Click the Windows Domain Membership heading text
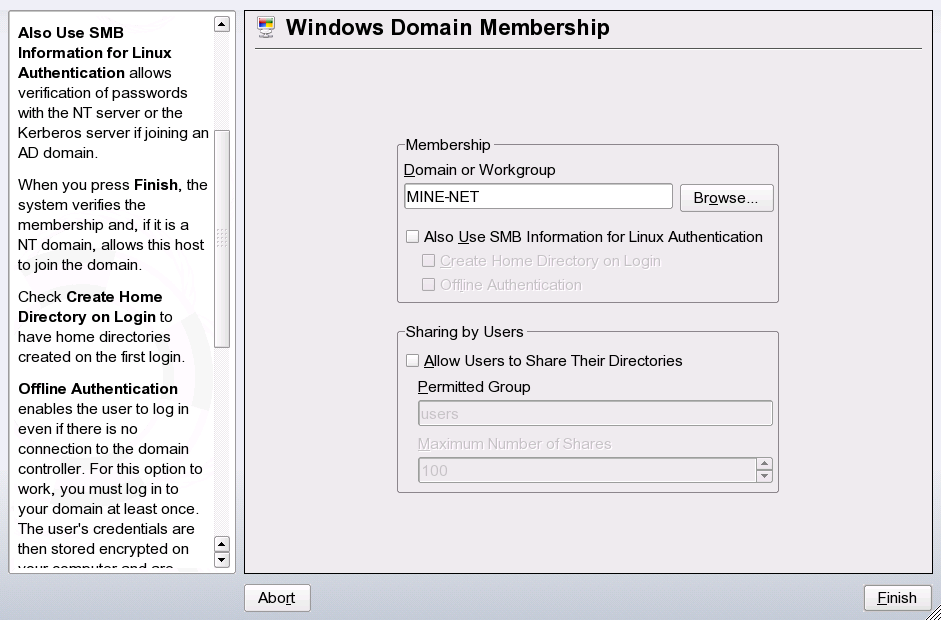941x620 pixels. pos(447,27)
